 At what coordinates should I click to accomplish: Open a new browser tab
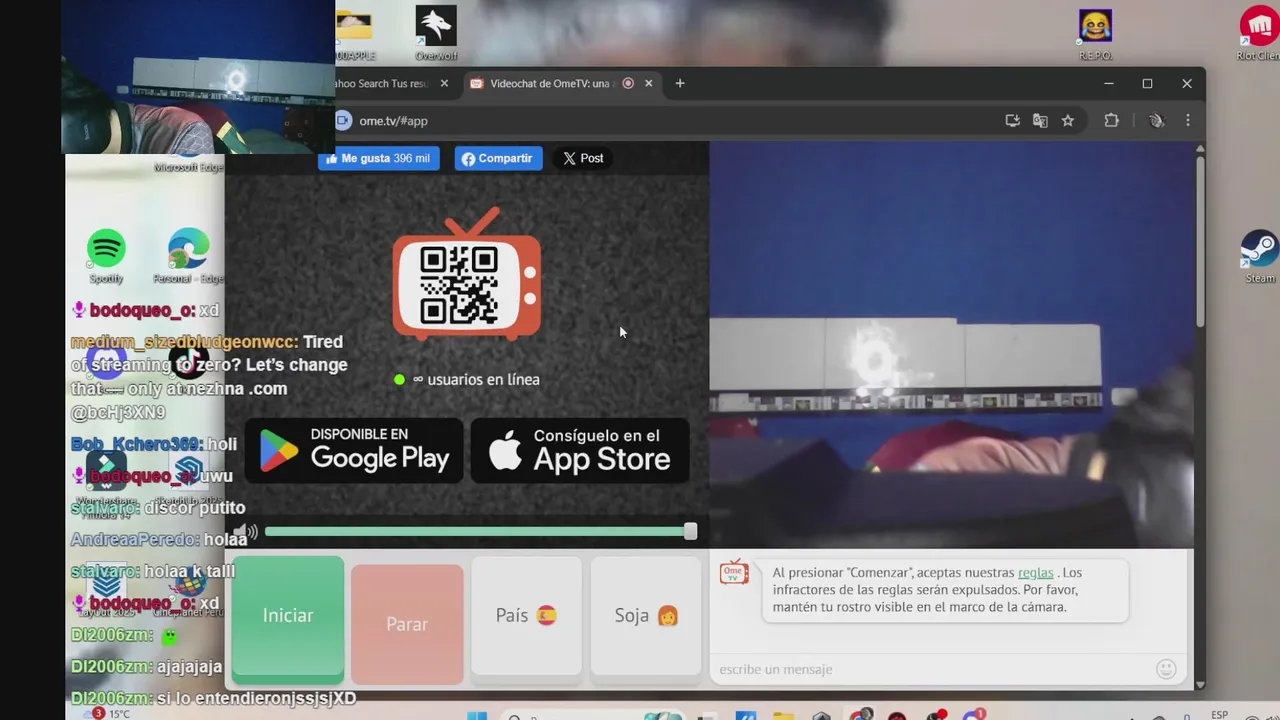680,84
